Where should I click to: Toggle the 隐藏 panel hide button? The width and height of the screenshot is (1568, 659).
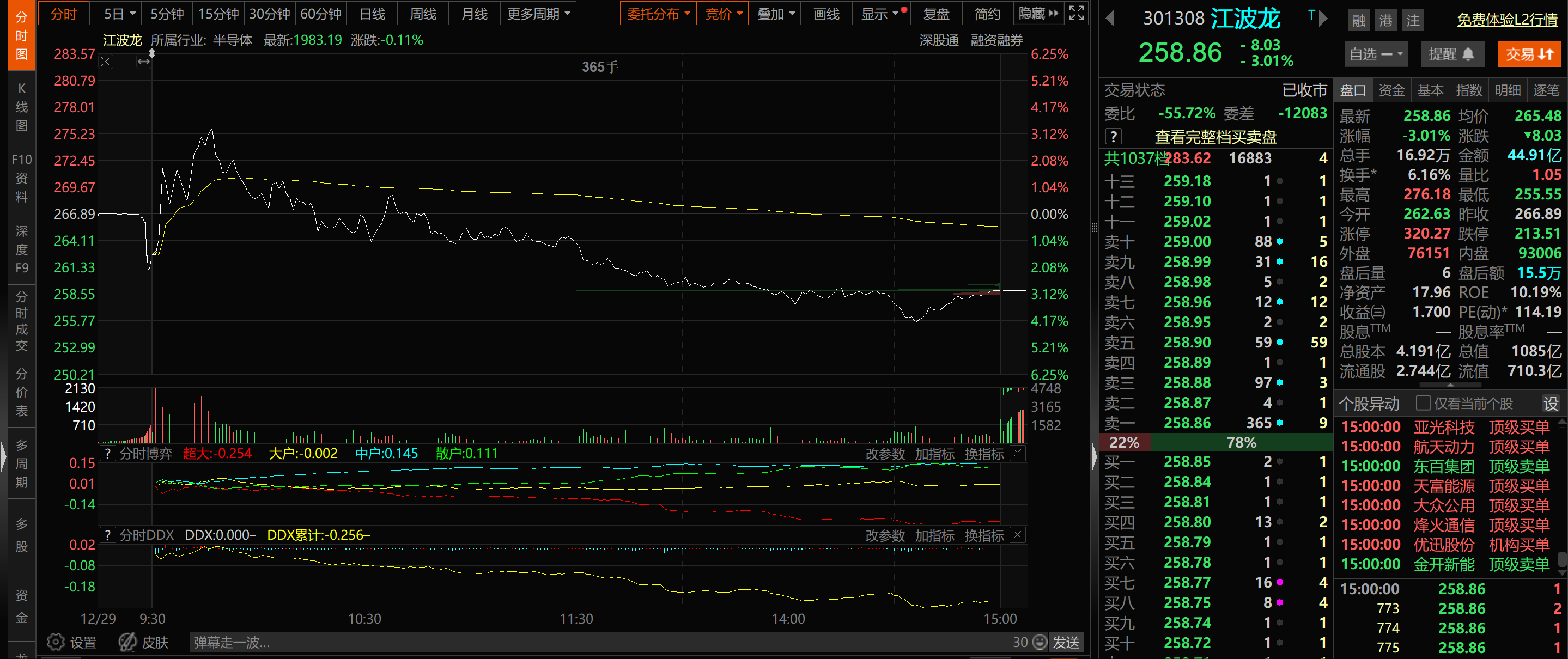(1038, 14)
